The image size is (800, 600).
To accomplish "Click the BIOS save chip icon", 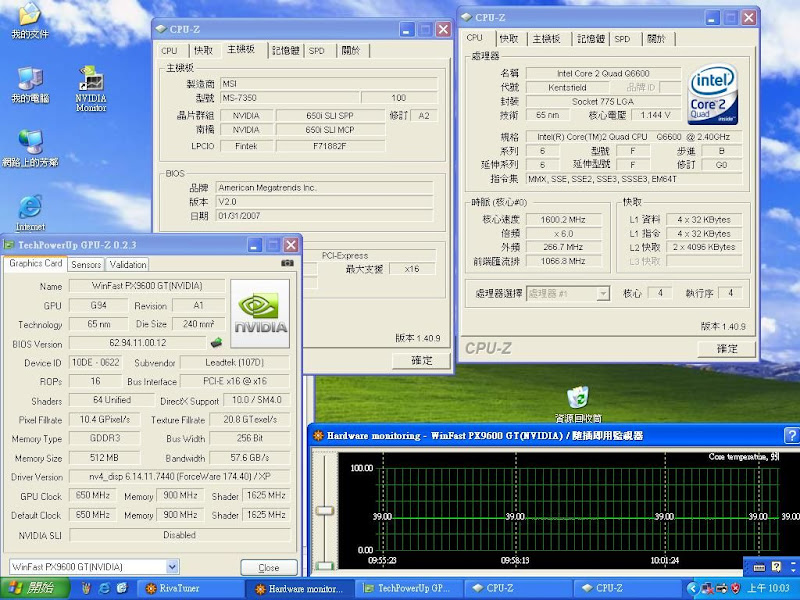I will pyautogui.click(x=215, y=343).
